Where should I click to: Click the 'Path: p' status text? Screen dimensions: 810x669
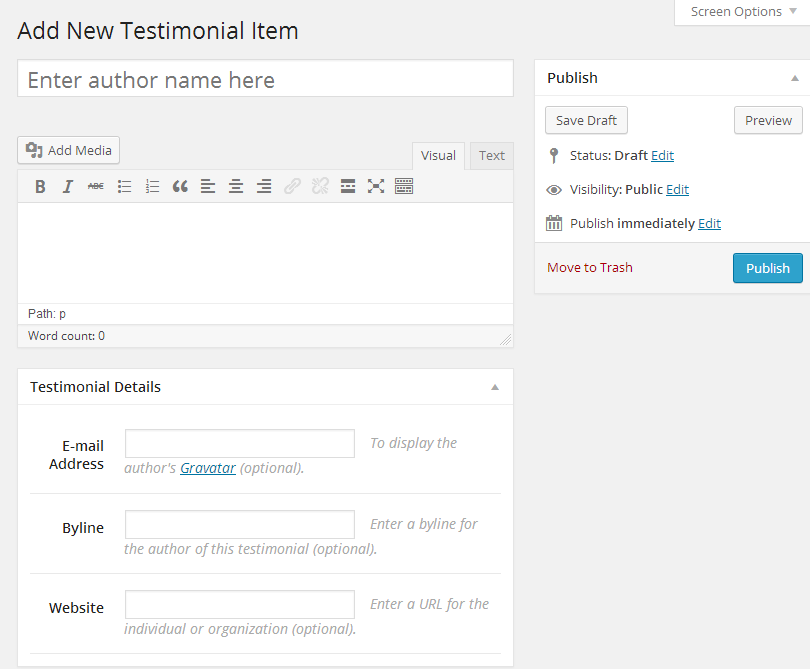point(47,314)
